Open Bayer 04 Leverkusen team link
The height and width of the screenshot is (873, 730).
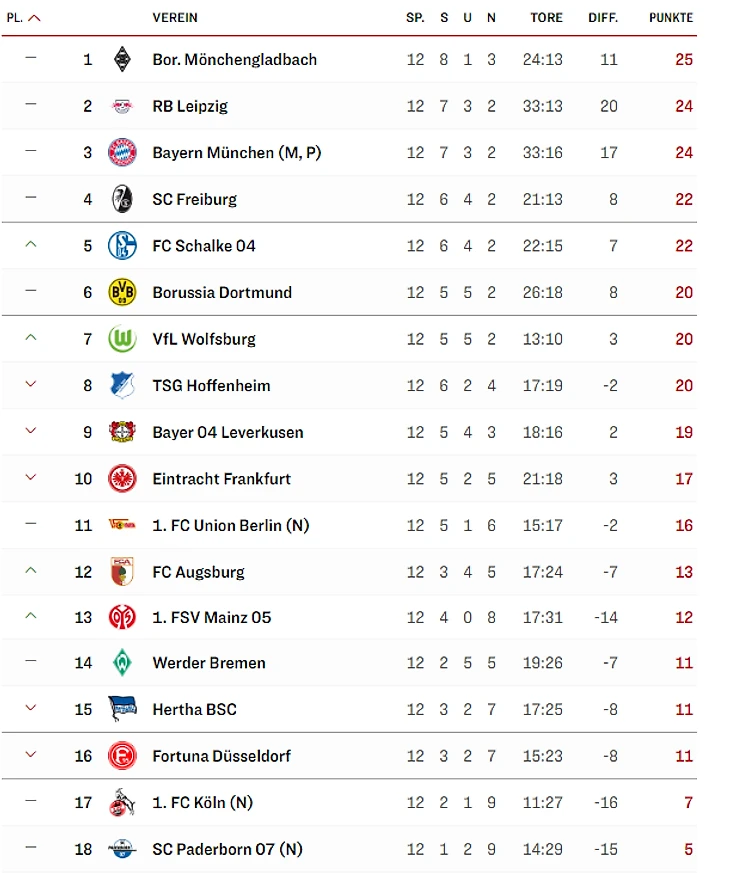coord(228,432)
